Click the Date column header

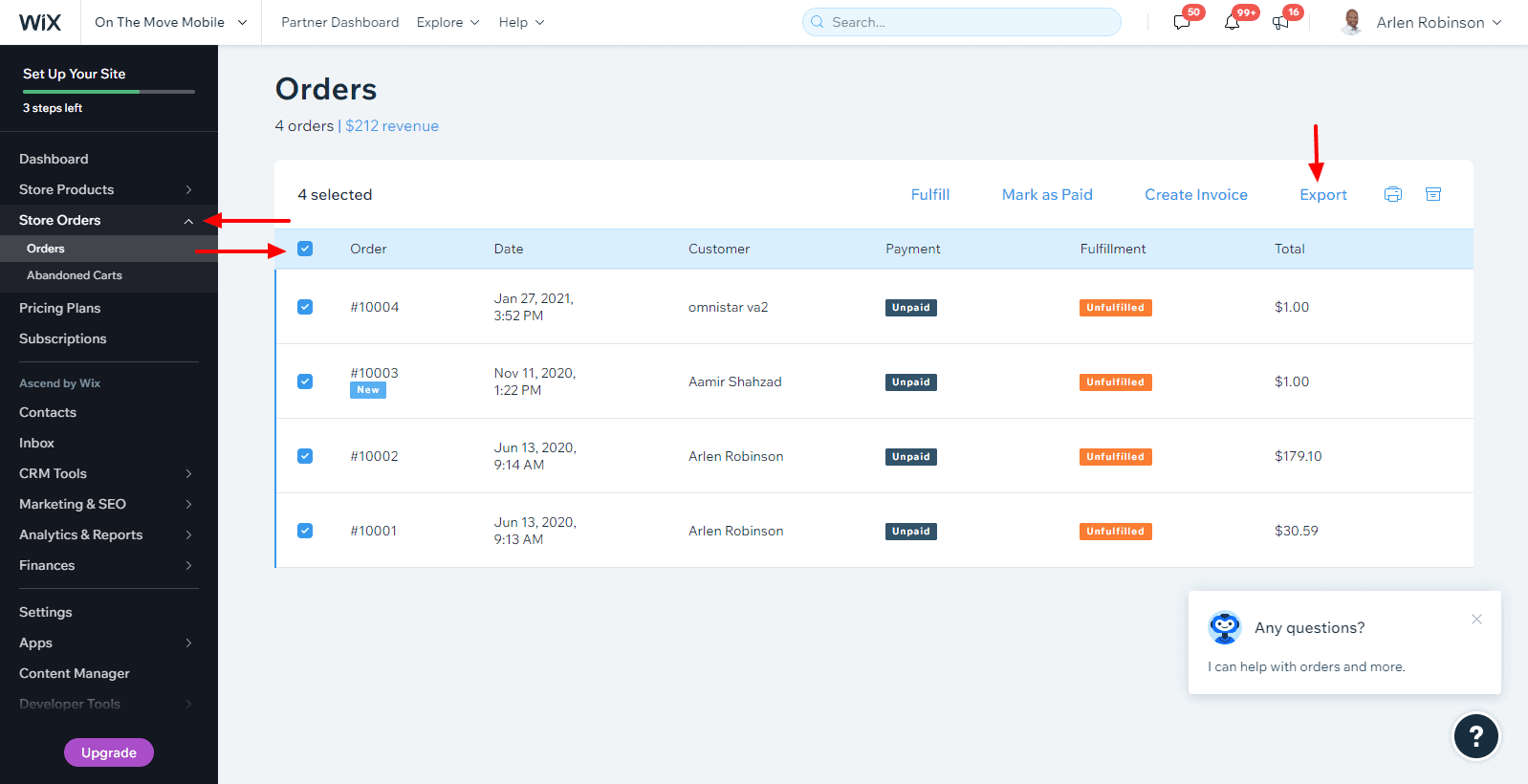(x=509, y=249)
